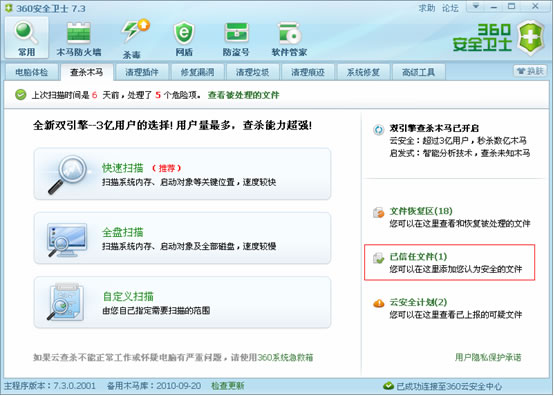
Task: Click the 360安全卫士 shield logo
Action: pyautogui.click(x=530, y=37)
